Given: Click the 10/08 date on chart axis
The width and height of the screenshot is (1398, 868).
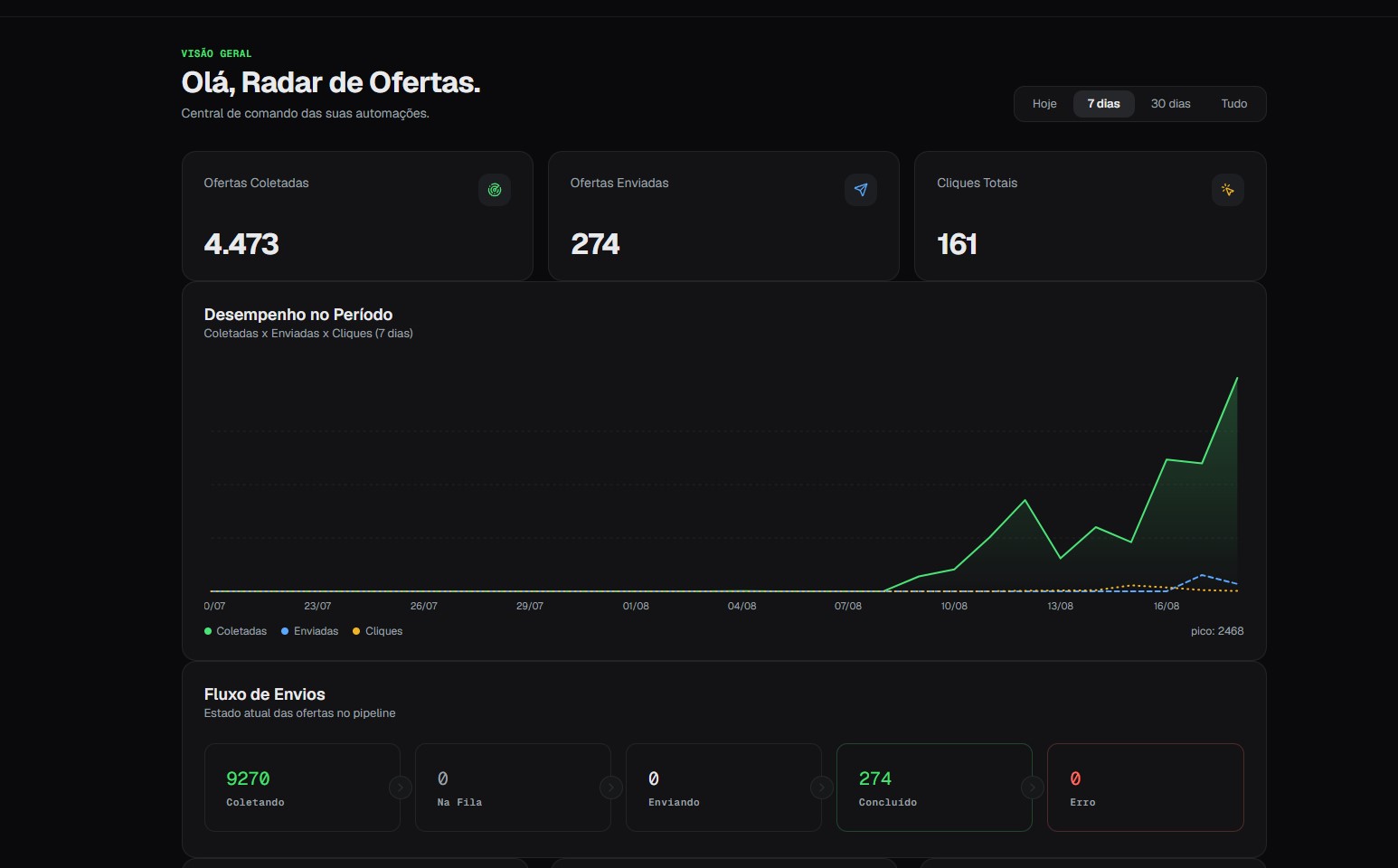Looking at the screenshot, I should point(954,606).
